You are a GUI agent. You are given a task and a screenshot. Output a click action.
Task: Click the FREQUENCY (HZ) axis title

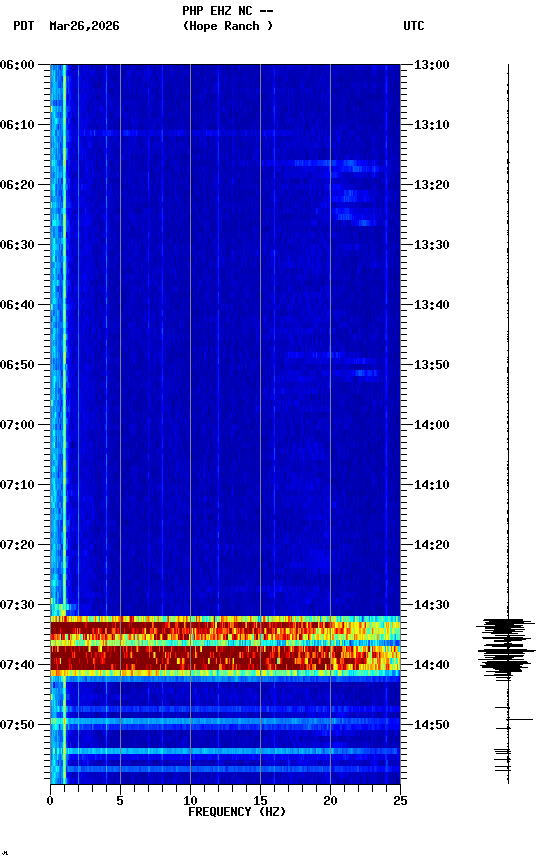[237, 812]
